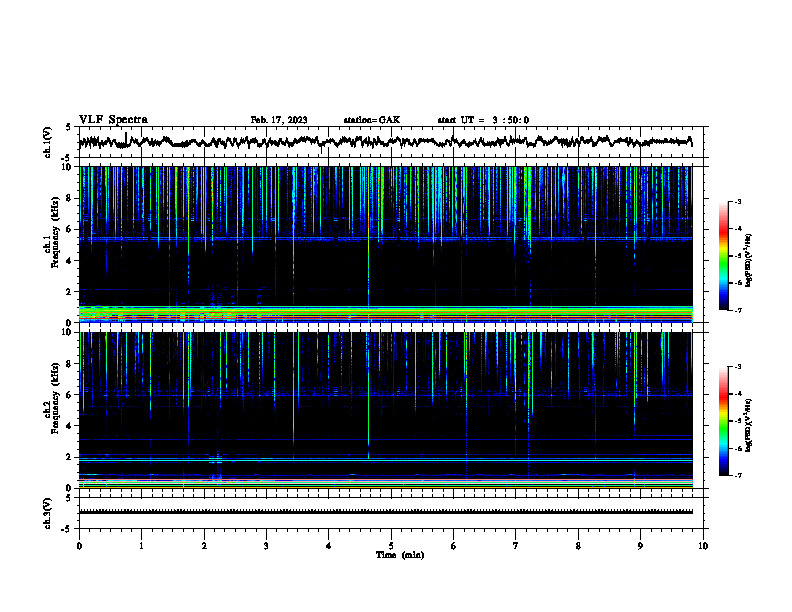Image resolution: width=792 pixels, height=612 pixels.
Task: Click the 2 kHz line in ch.2 spectrogram
Action: (385, 460)
